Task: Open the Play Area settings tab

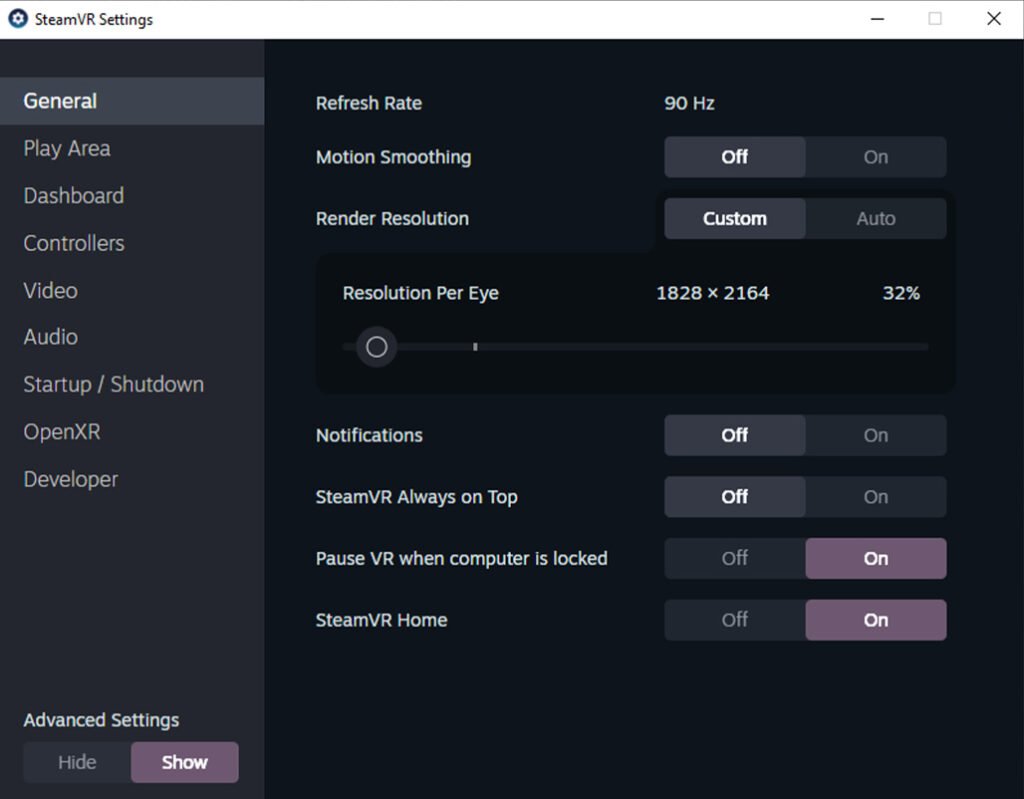Action: pyautogui.click(x=67, y=149)
